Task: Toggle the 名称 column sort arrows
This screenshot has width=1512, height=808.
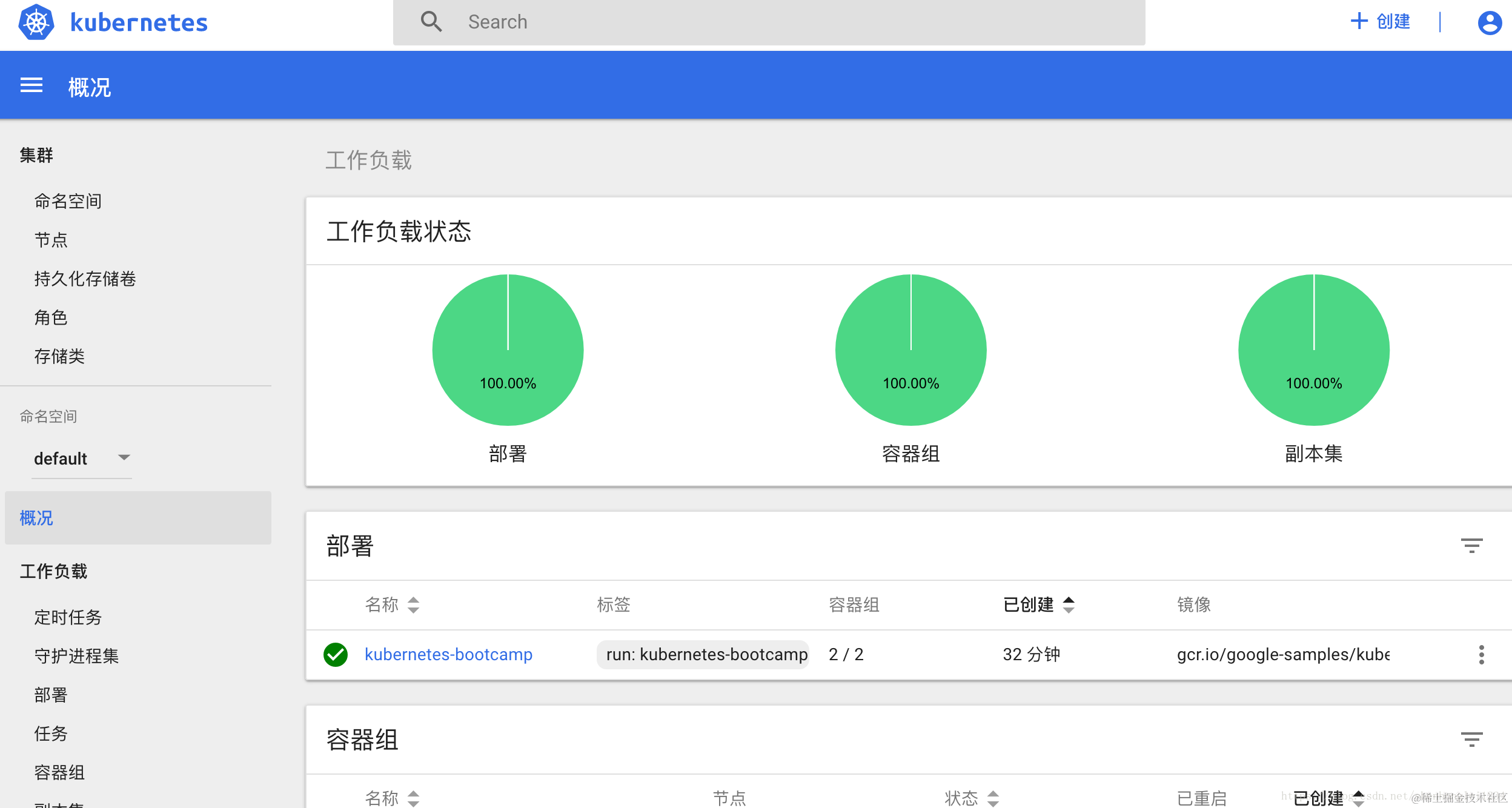Action: [x=413, y=605]
